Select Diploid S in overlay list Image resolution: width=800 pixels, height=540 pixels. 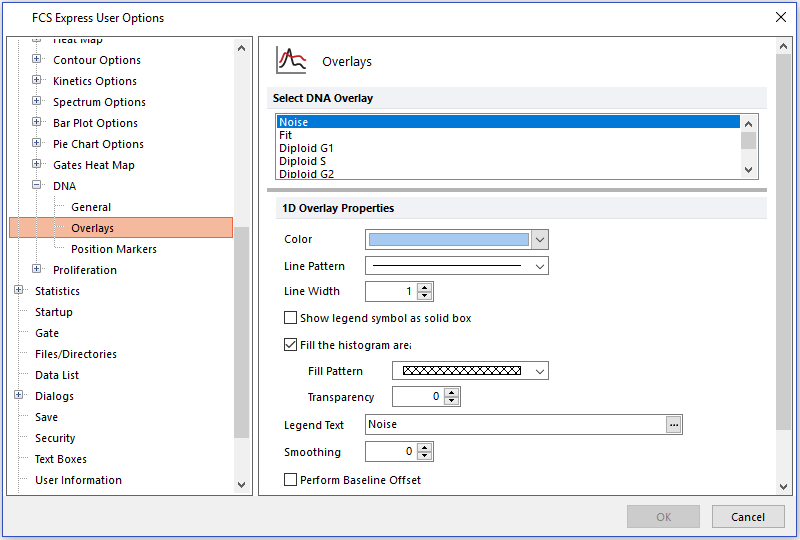point(508,161)
